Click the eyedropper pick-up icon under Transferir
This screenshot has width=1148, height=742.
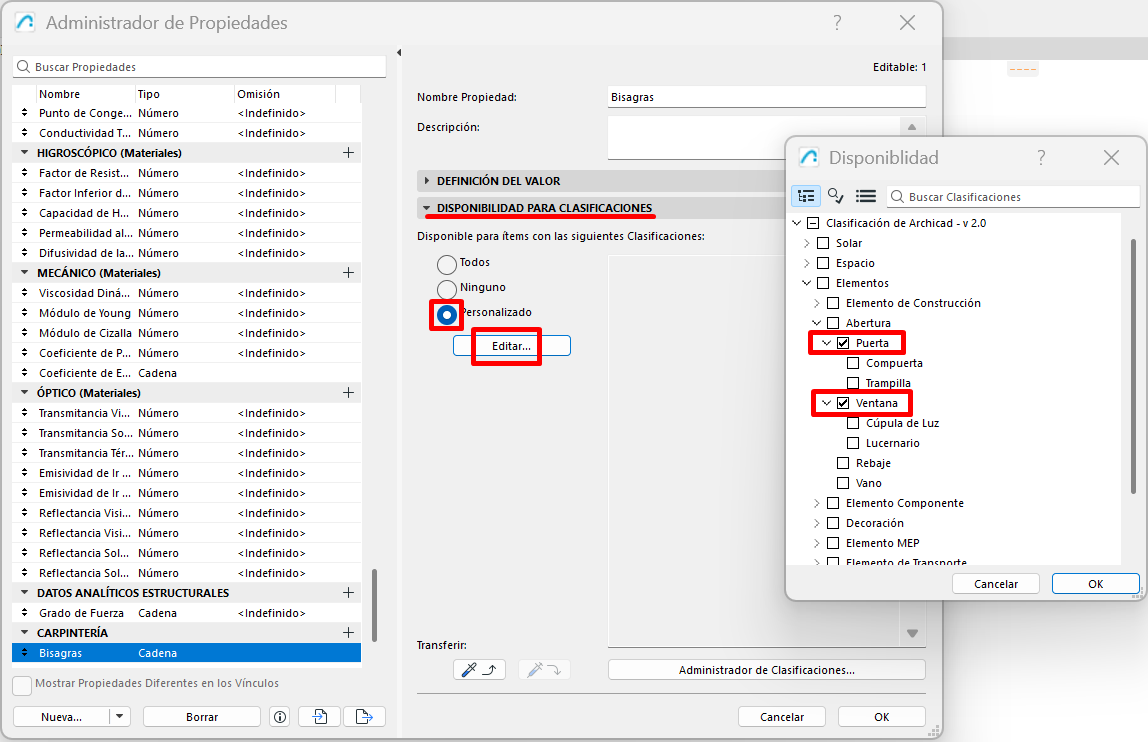click(x=479, y=670)
